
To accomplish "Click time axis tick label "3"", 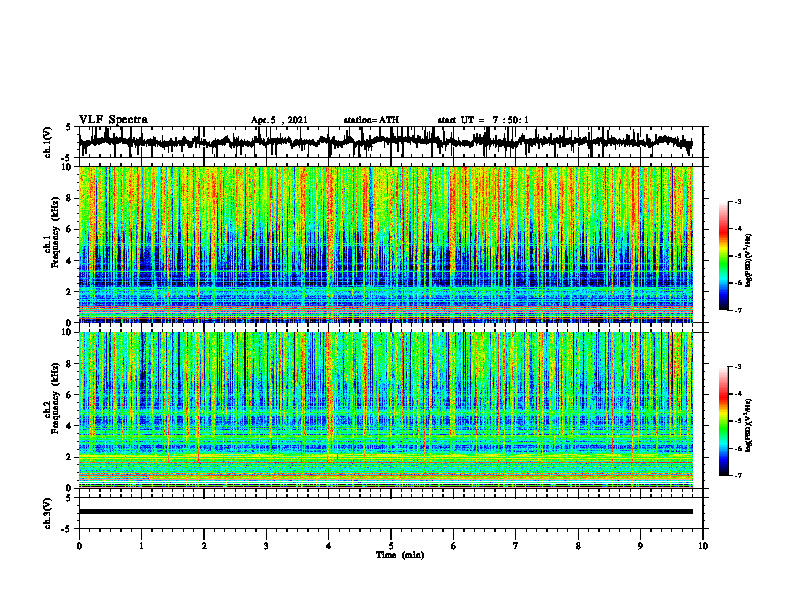I will click(x=266, y=546).
